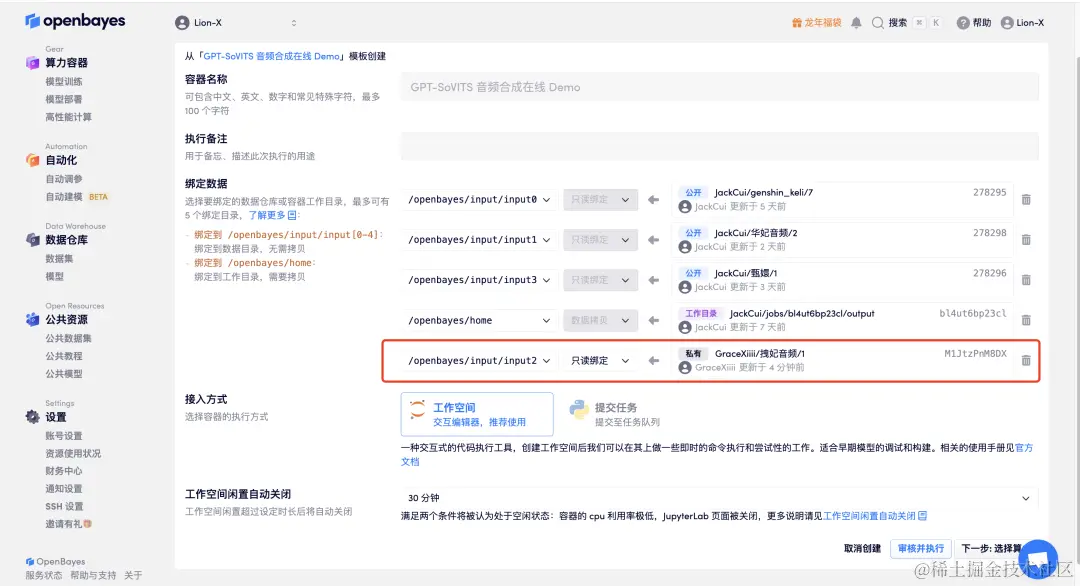The height and width of the screenshot is (586, 1080).
Task: Delete the JackCui/甄嬛/1 binding
Action: [1026, 280]
